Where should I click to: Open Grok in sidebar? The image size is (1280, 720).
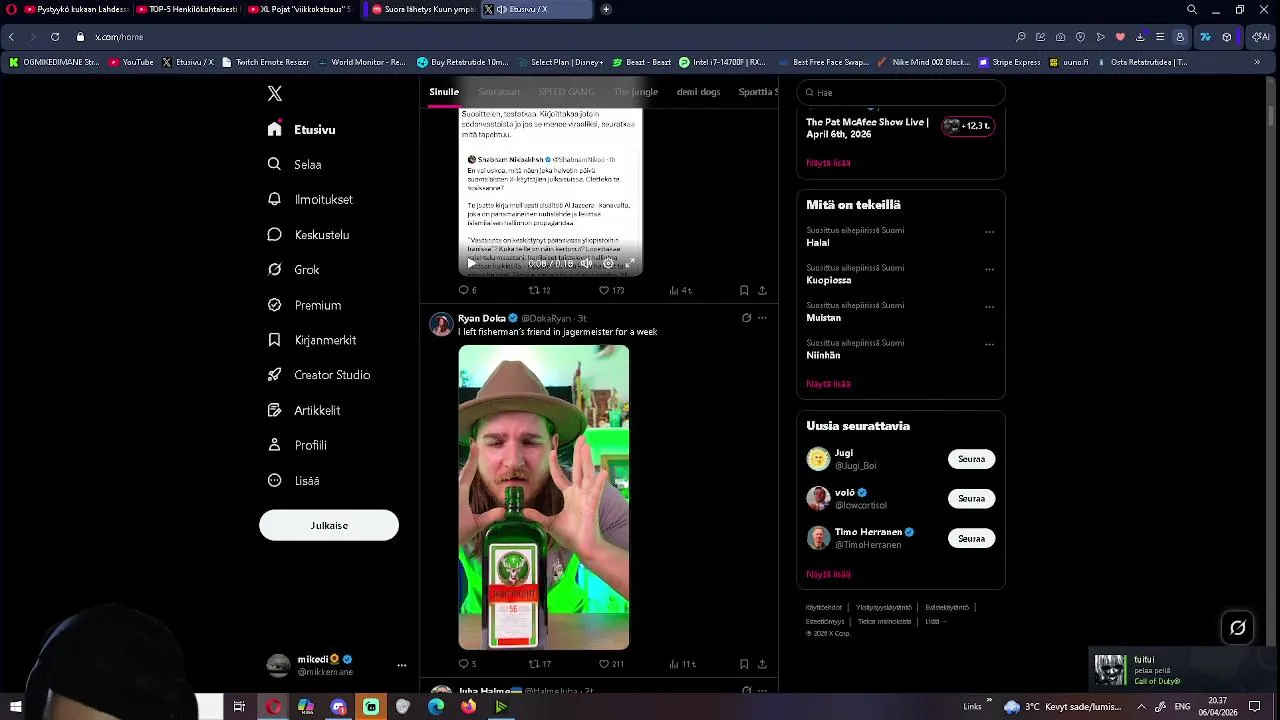(x=293, y=270)
